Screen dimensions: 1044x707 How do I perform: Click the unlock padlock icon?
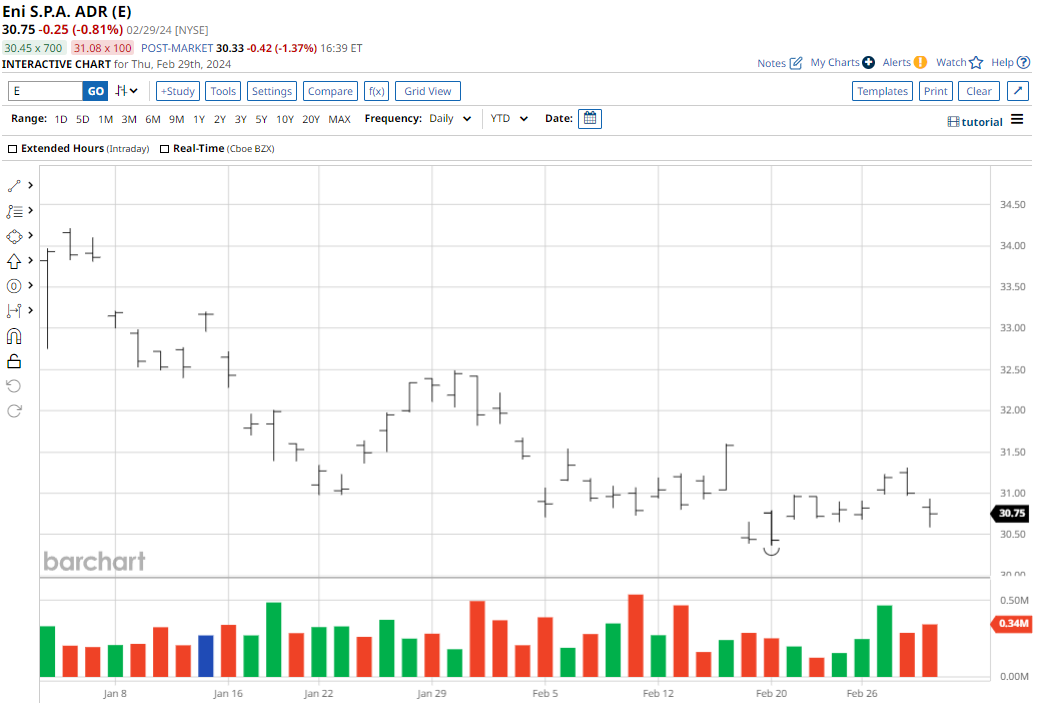tap(14, 362)
